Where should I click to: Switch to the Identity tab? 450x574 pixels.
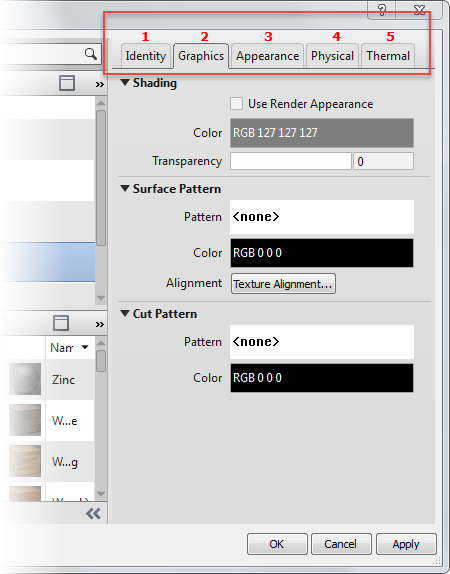tap(146, 56)
